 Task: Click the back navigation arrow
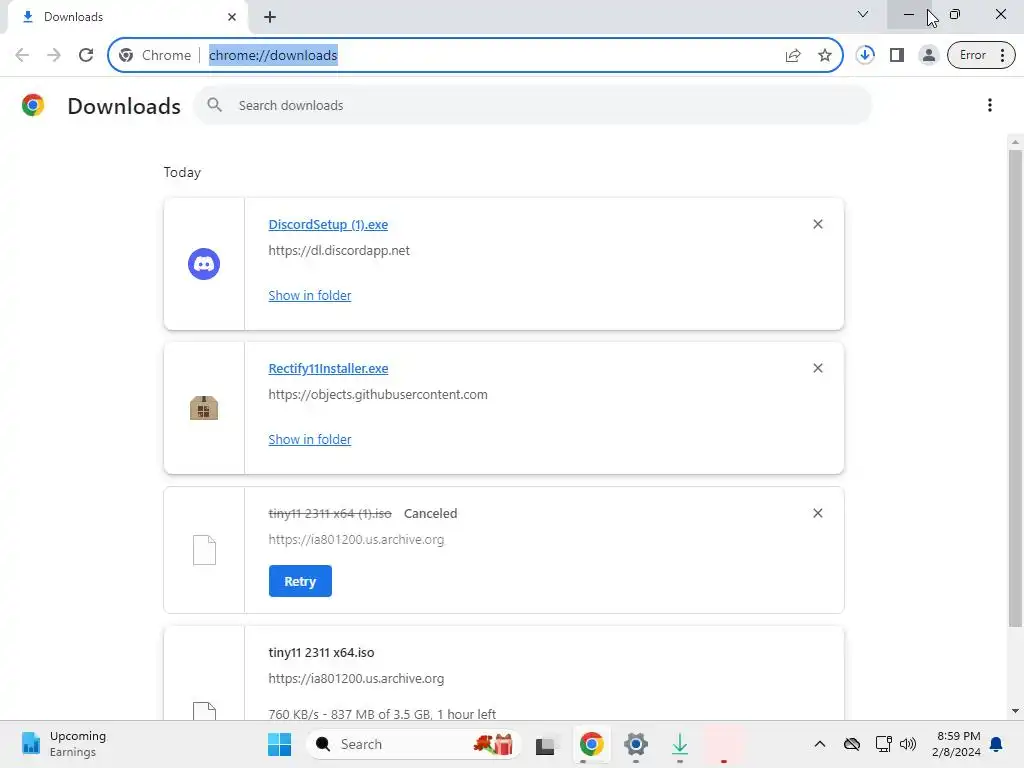[22, 55]
